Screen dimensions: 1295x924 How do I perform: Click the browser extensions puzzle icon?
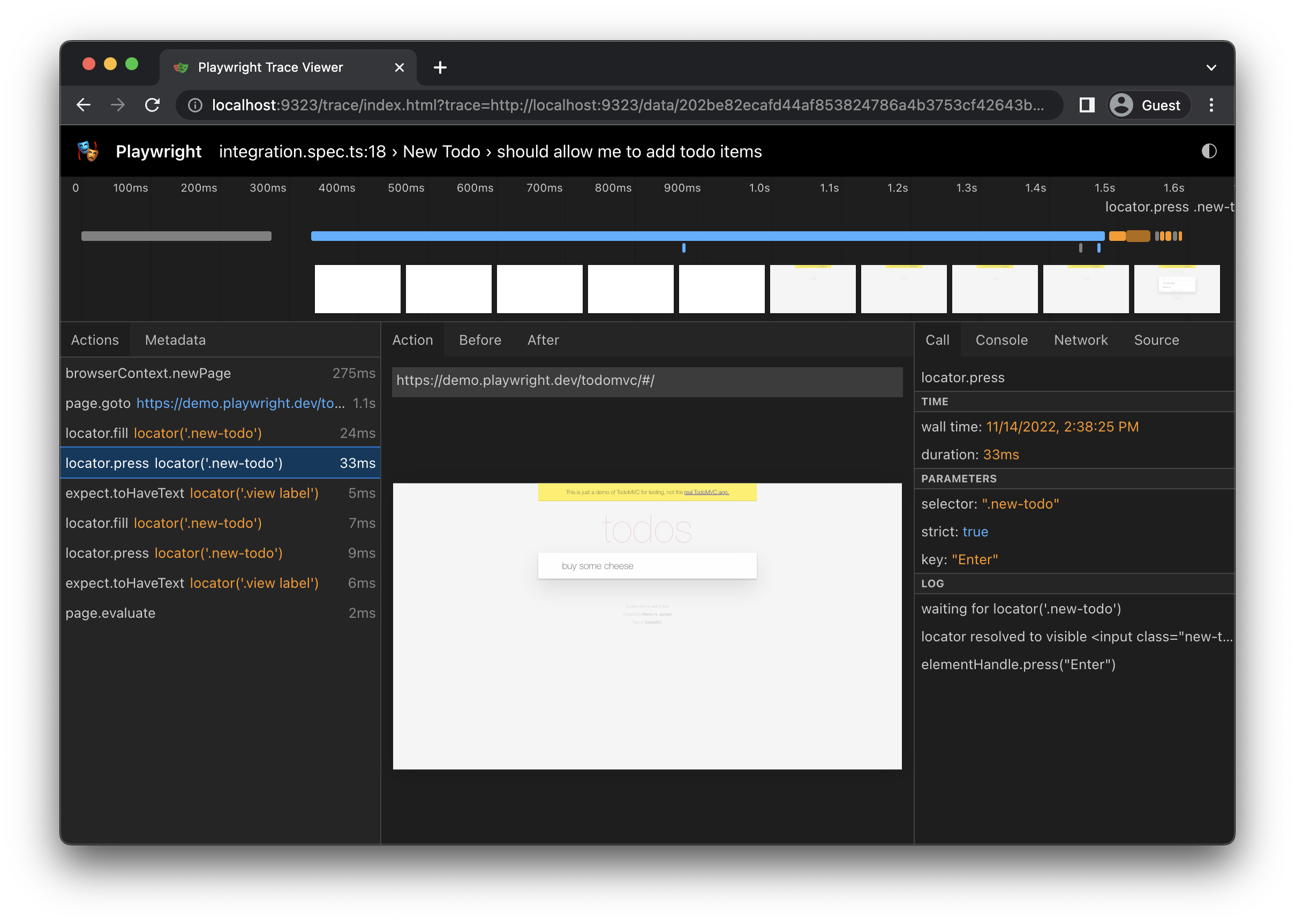(1087, 105)
